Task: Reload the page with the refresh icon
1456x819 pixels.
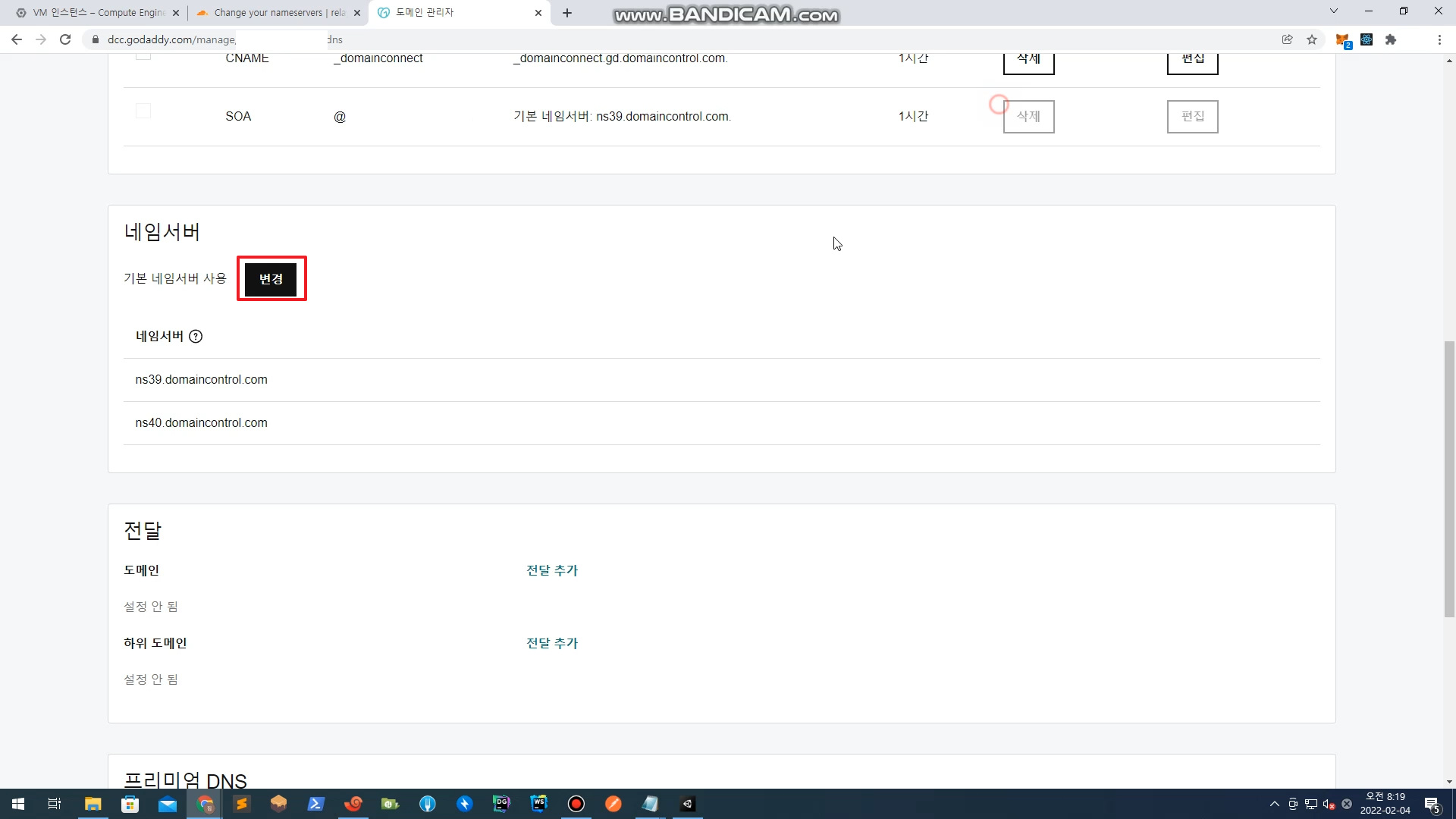Action: (65, 39)
